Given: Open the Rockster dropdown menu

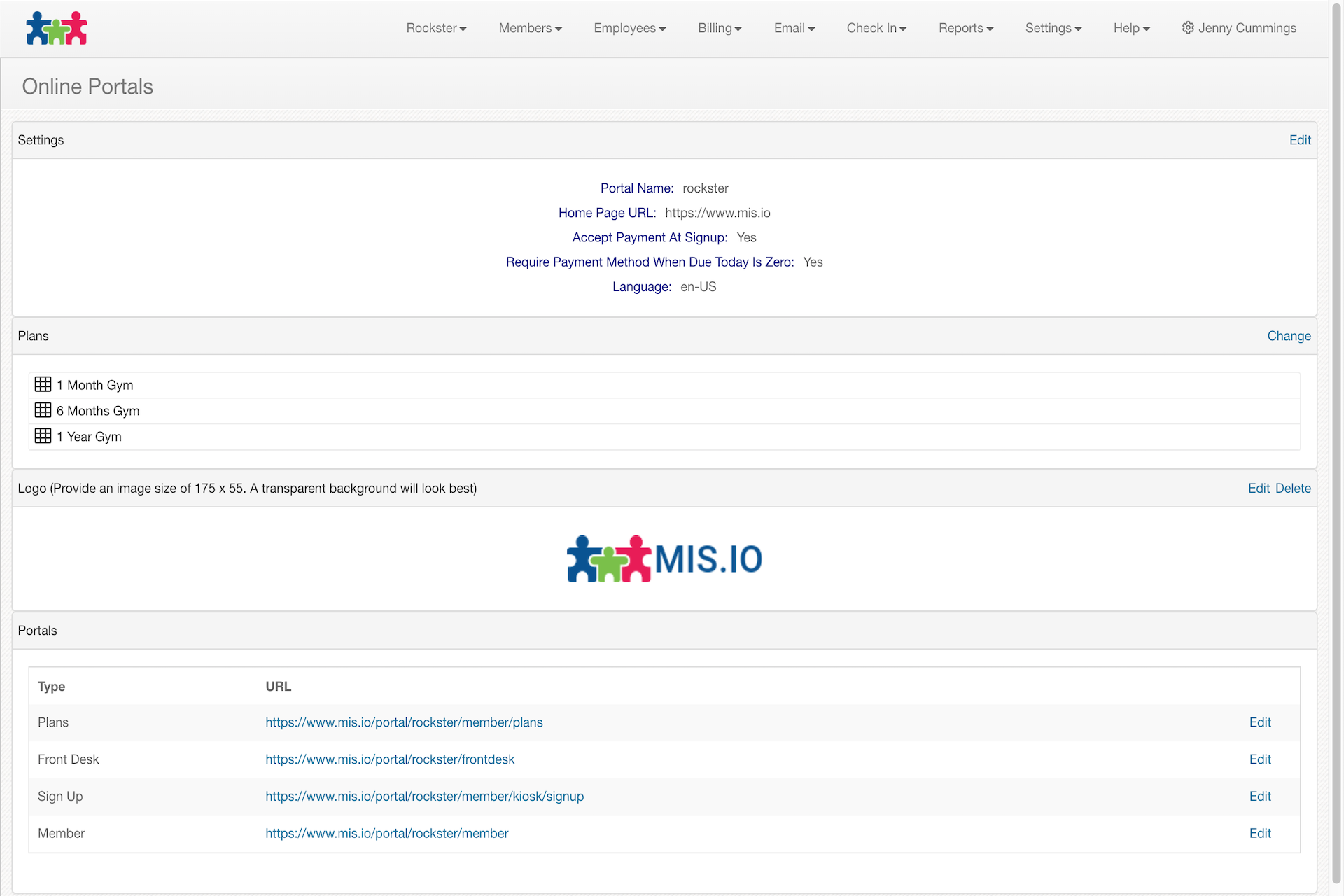Looking at the screenshot, I should click(436, 28).
